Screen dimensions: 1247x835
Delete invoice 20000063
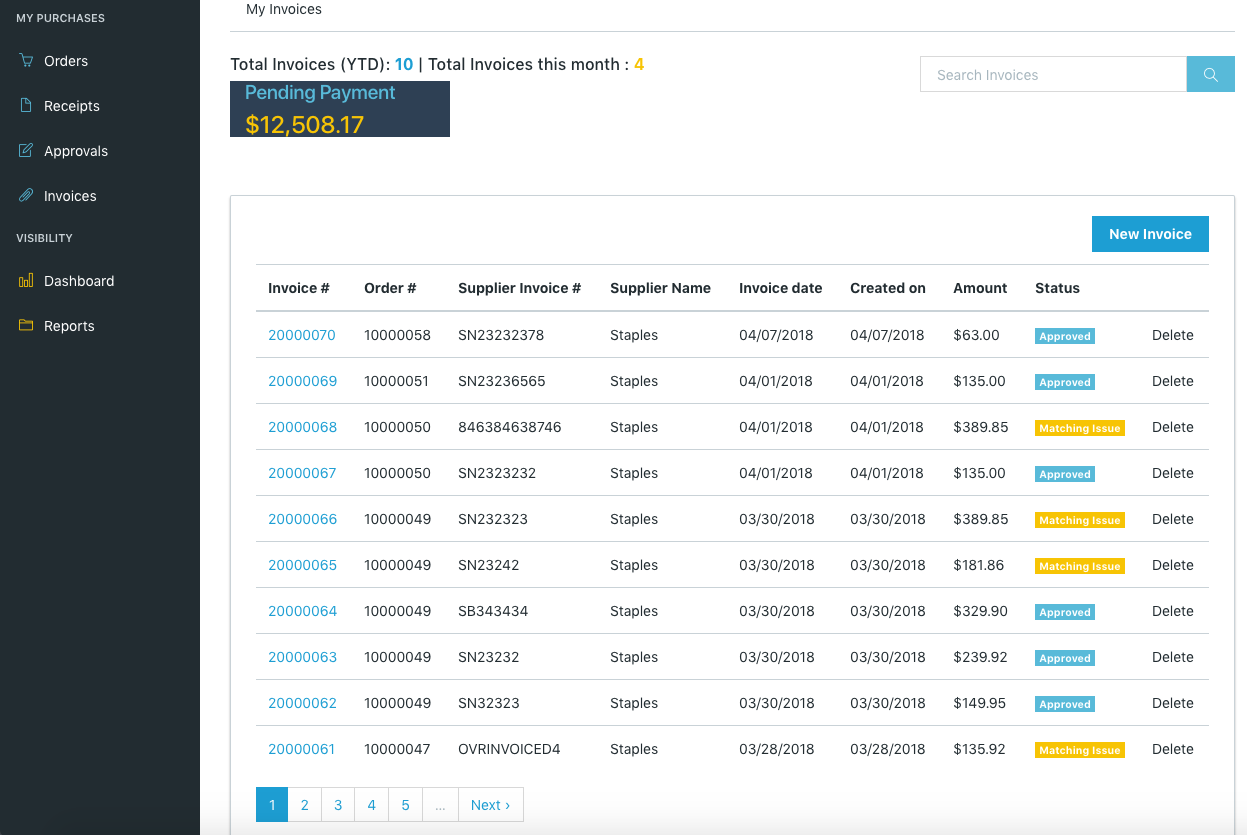point(1173,657)
